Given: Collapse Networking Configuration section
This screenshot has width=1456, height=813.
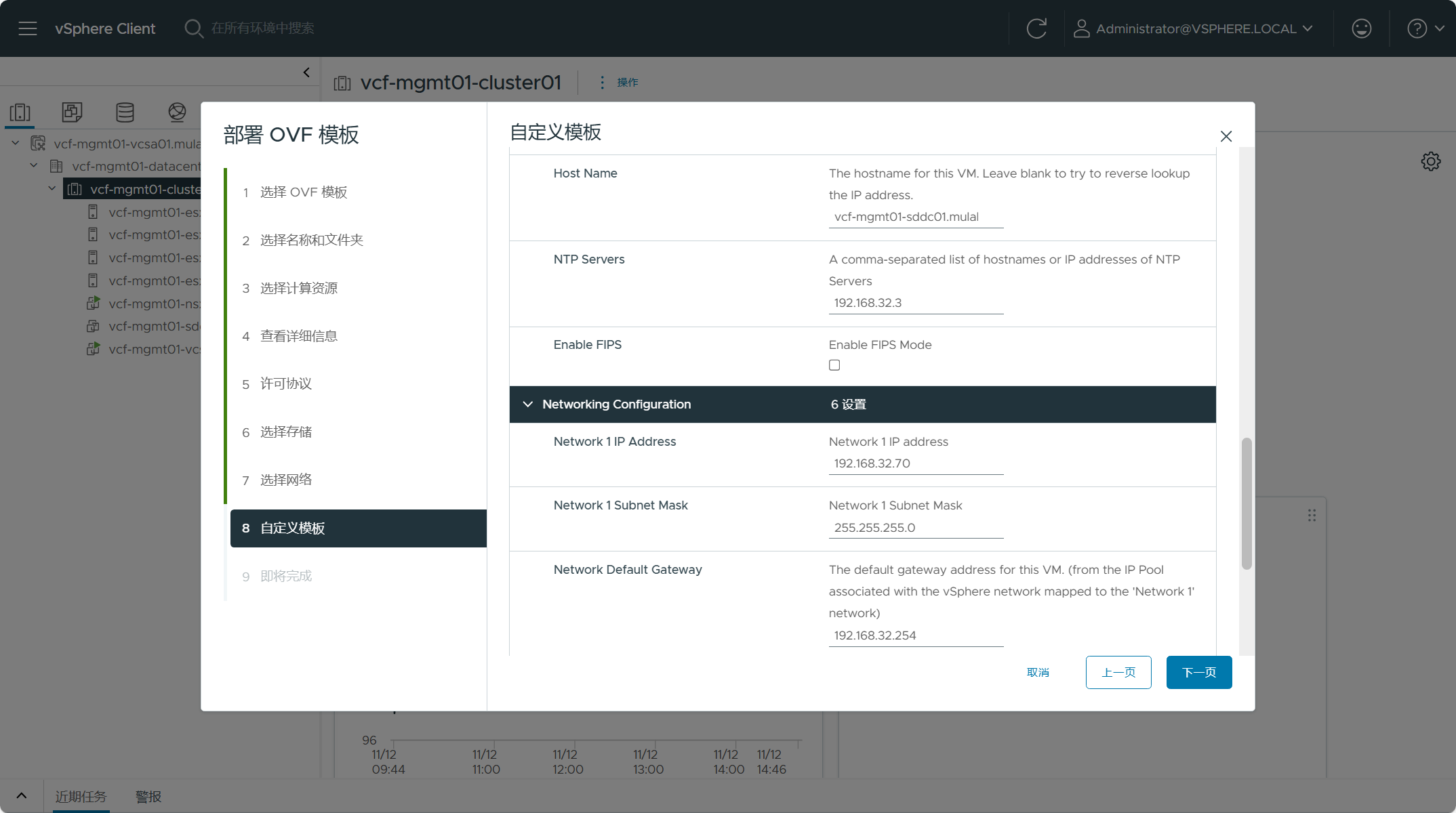Looking at the screenshot, I should 527,404.
